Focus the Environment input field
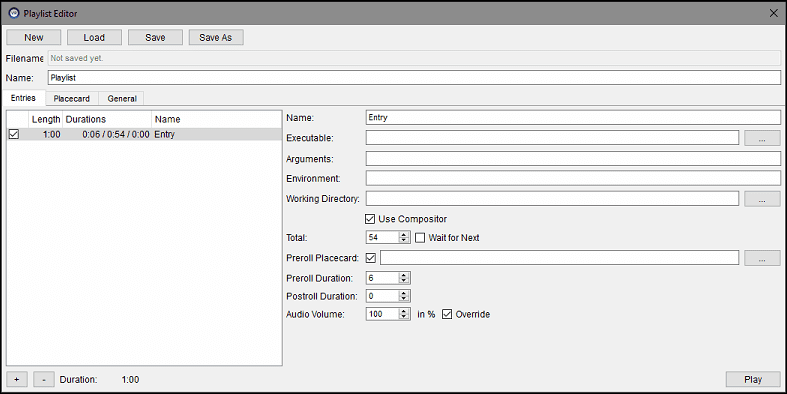This screenshot has height=394, width=787. [573, 178]
